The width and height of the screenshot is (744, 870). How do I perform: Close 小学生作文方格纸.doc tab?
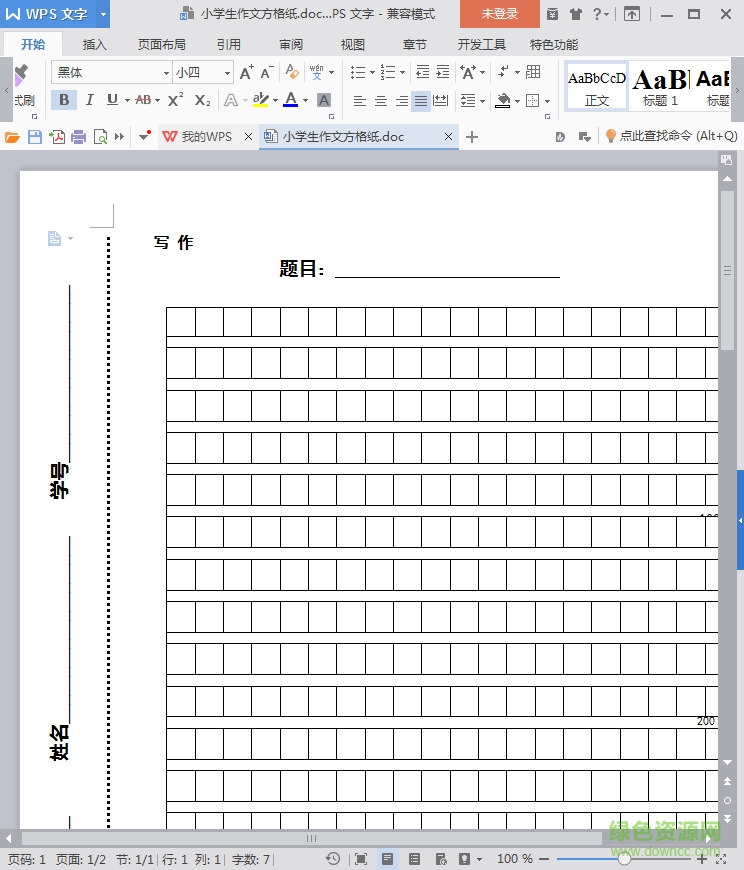448,136
